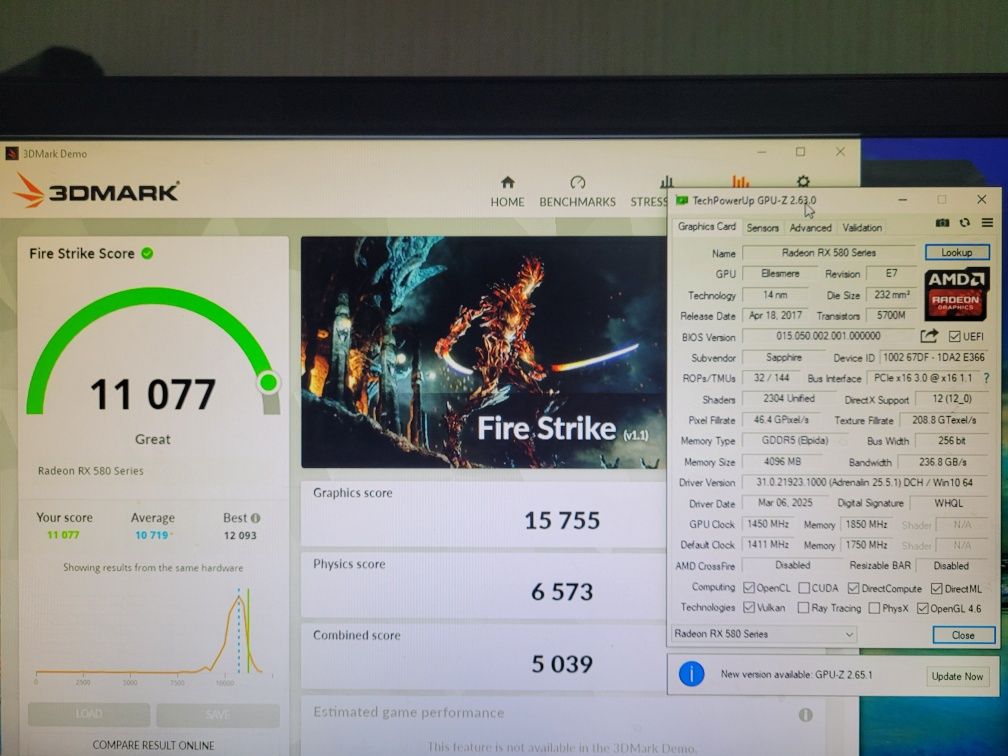Screen dimensions: 1008x756
Task: Switch to the Graphics Card tab
Action: 706,226
